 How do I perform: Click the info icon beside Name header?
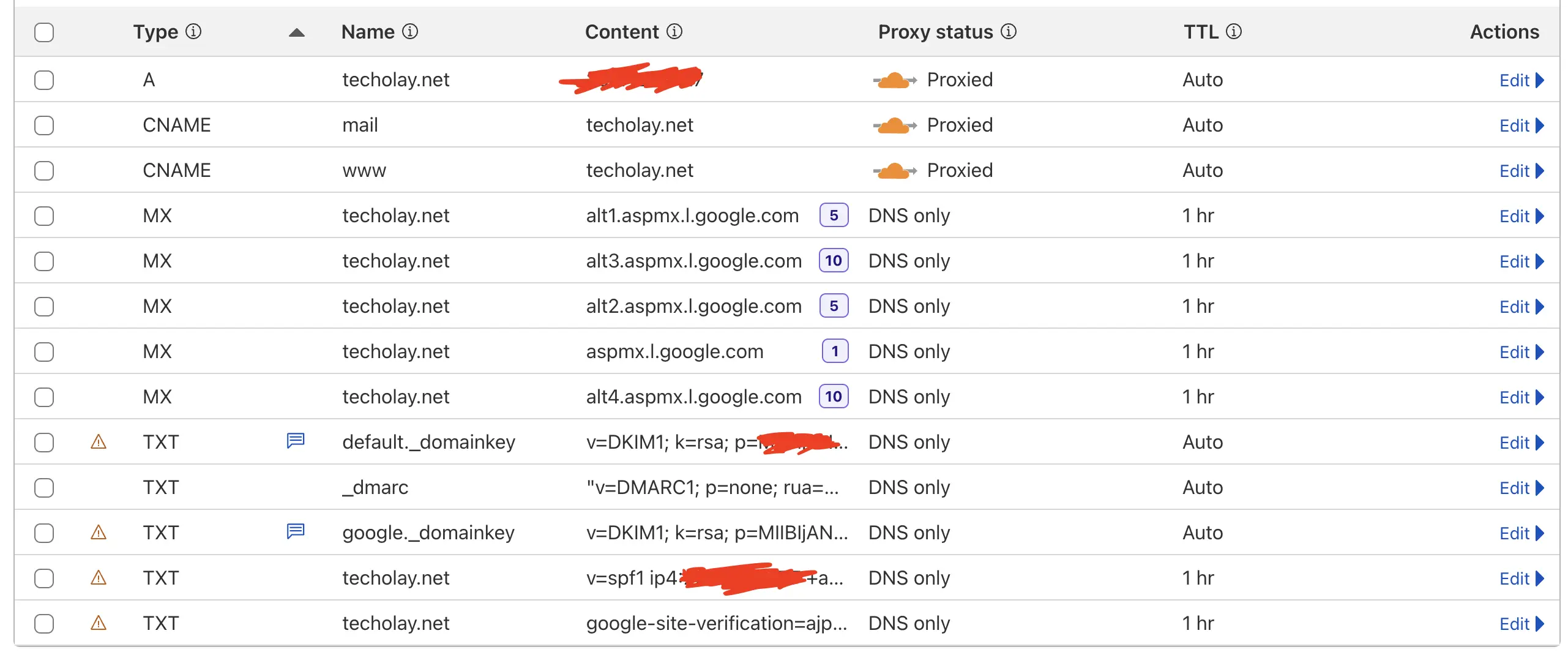(x=410, y=31)
